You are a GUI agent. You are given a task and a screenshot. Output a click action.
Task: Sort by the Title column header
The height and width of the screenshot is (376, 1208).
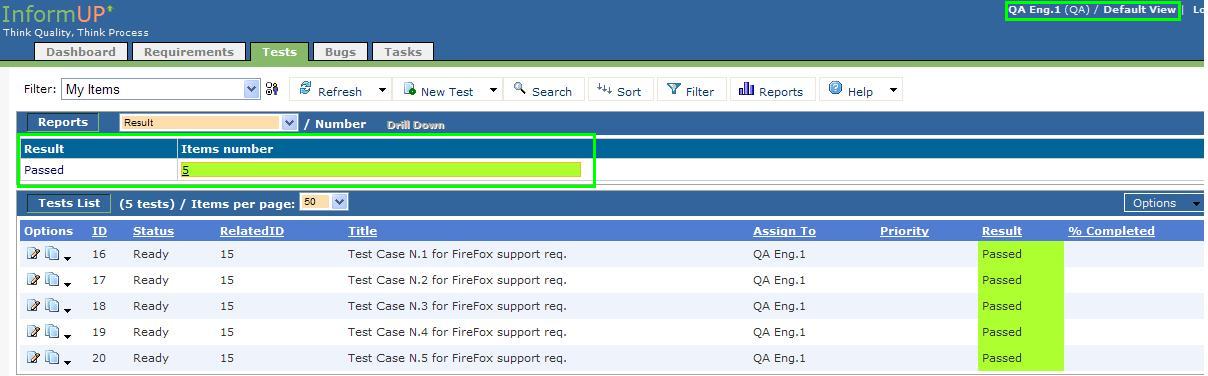[x=362, y=231]
